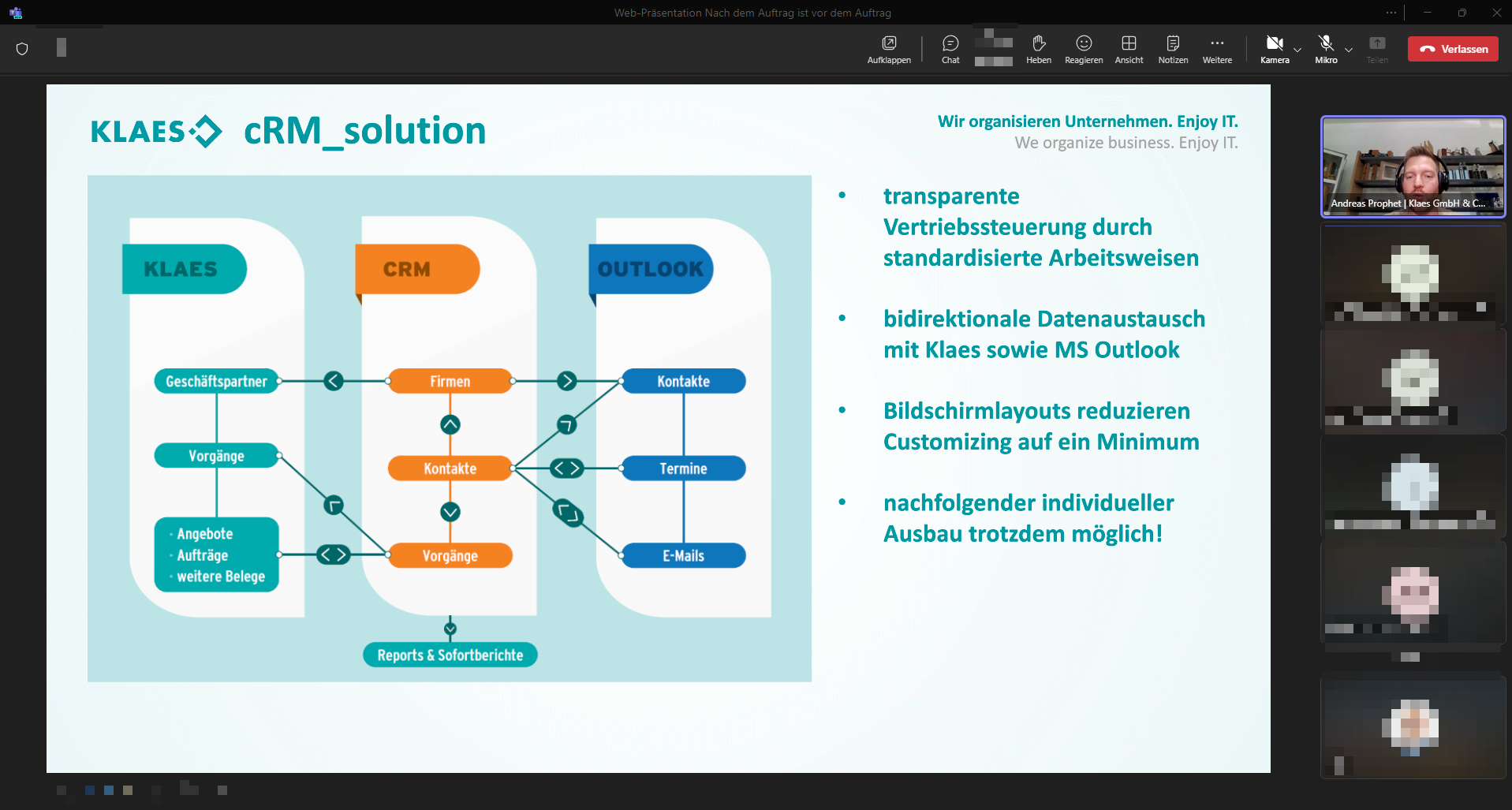
Task: Turn on the Kamera
Action: point(1274,47)
